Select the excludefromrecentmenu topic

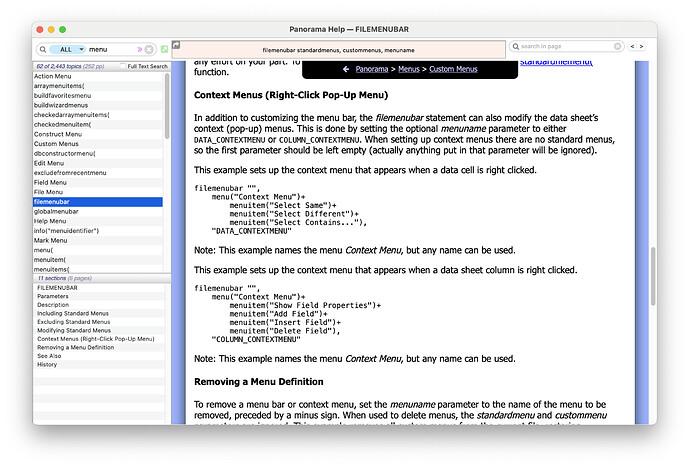click(98, 173)
